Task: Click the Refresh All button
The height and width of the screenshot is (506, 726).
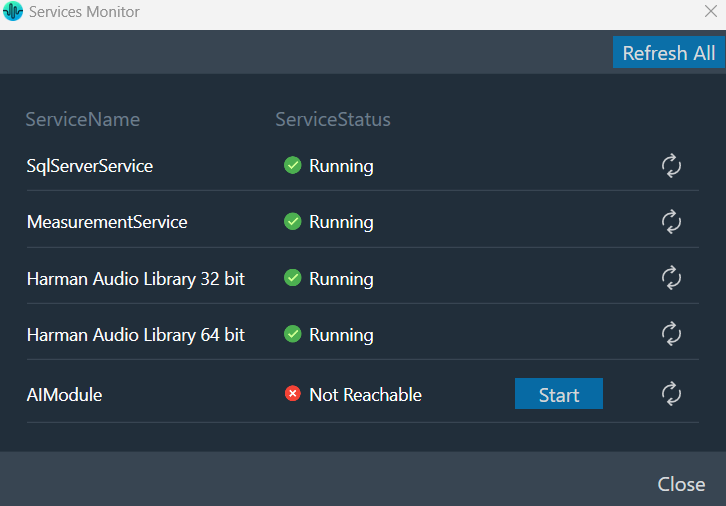Action: [x=669, y=52]
